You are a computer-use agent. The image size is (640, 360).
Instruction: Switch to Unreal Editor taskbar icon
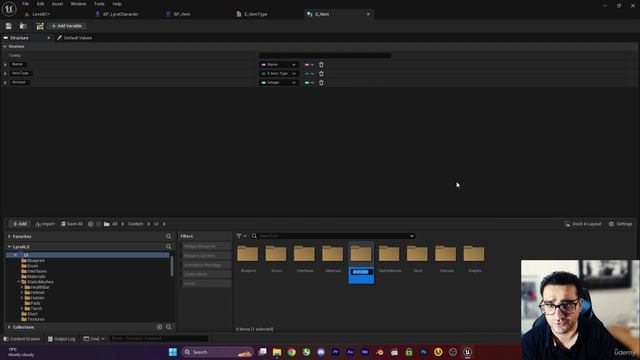pyautogui.click(x=467, y=352)
